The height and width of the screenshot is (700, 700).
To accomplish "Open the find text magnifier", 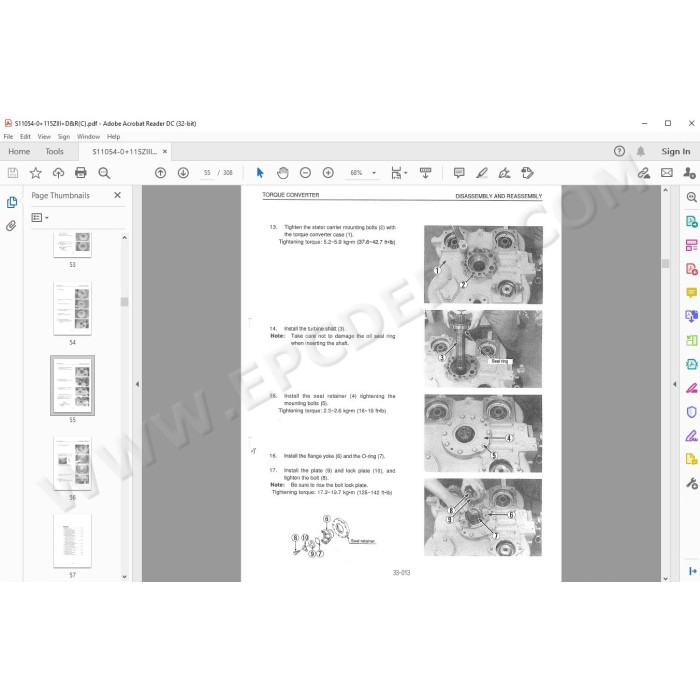I will [104, 173].
